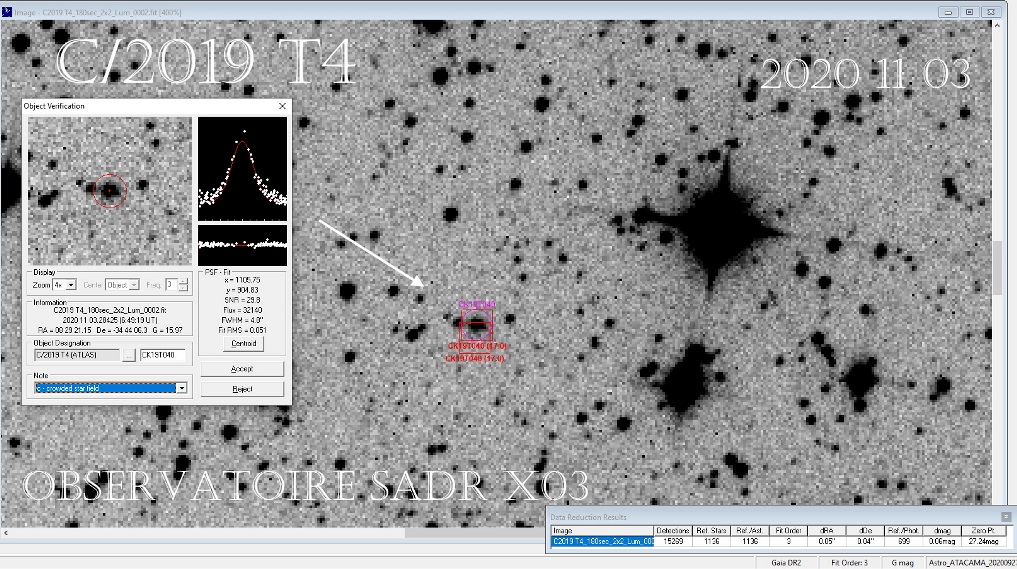Image resolution: width=1017 pixels, height=569 pixels.
Task: Click G mag in the status bar
Action: point(902,563)
